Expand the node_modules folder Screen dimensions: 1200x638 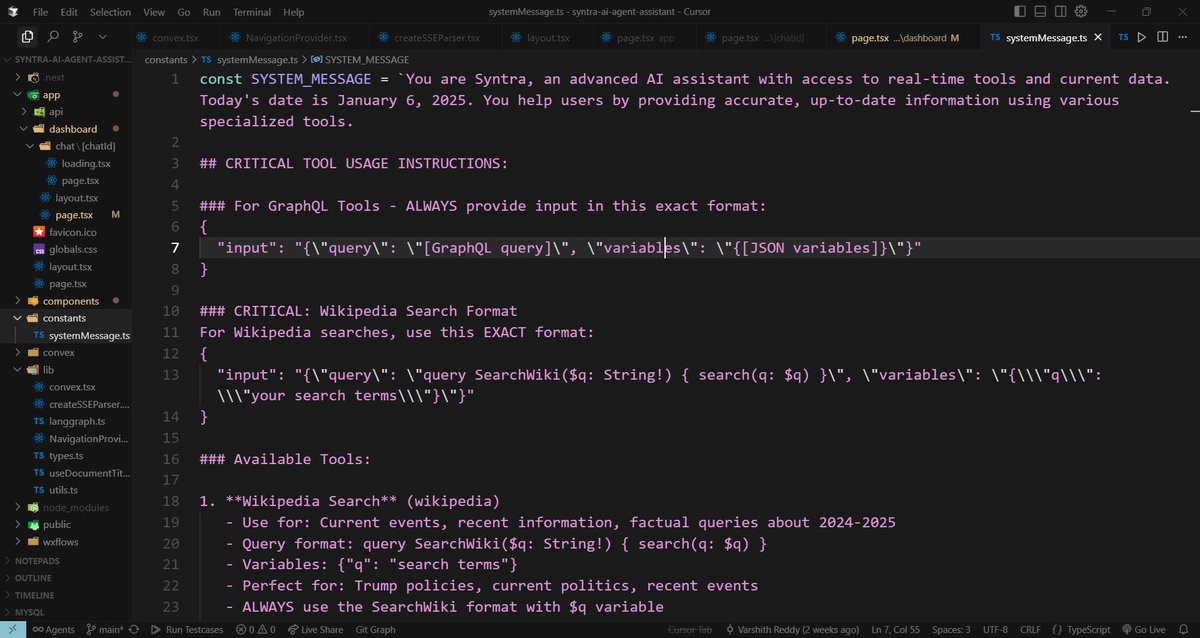click(x=75, y=507)
